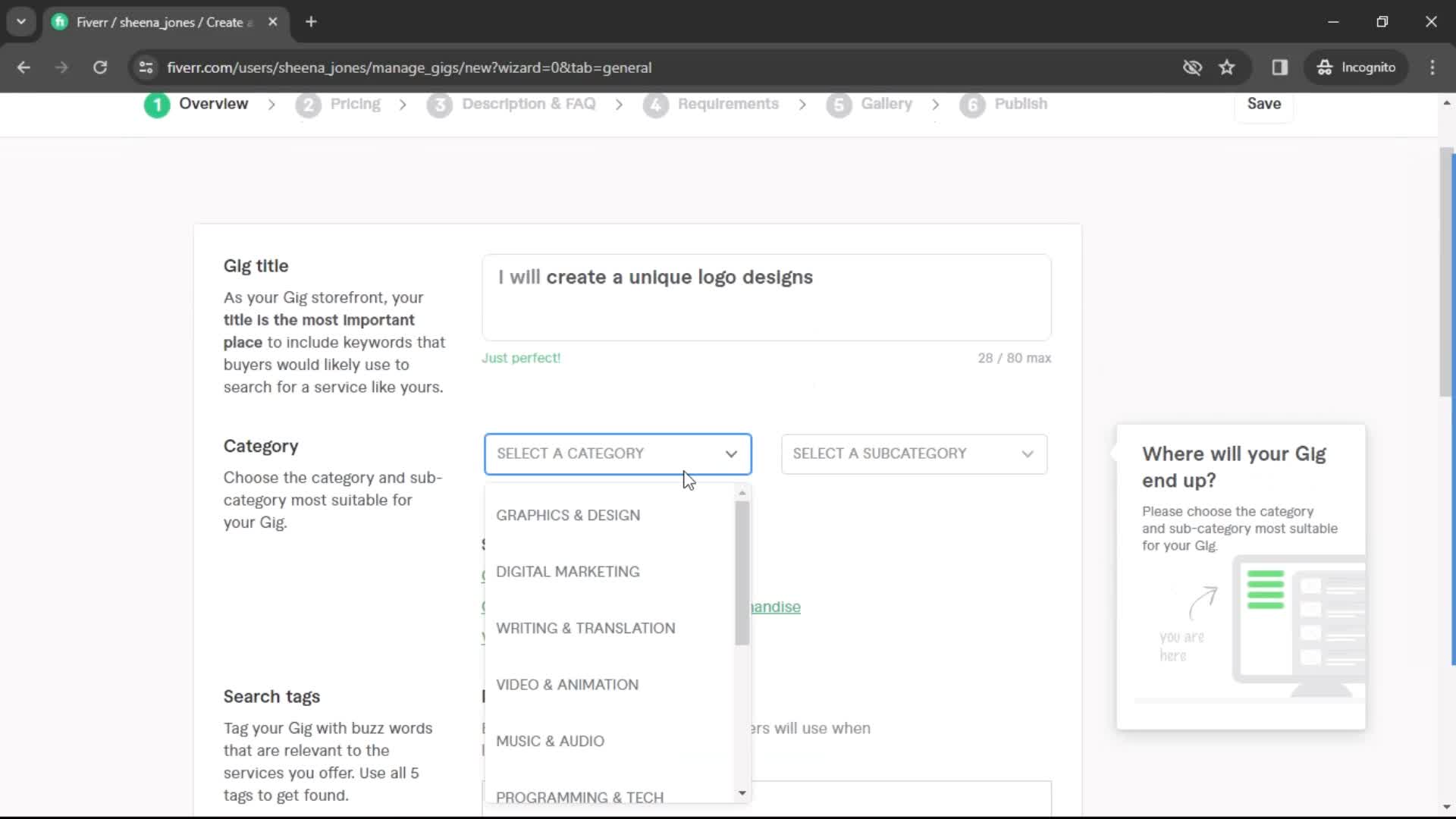Click the Fiverr tab favicon icon
The height and width of the screenshot is (819, 1456).
pos(62,22)
